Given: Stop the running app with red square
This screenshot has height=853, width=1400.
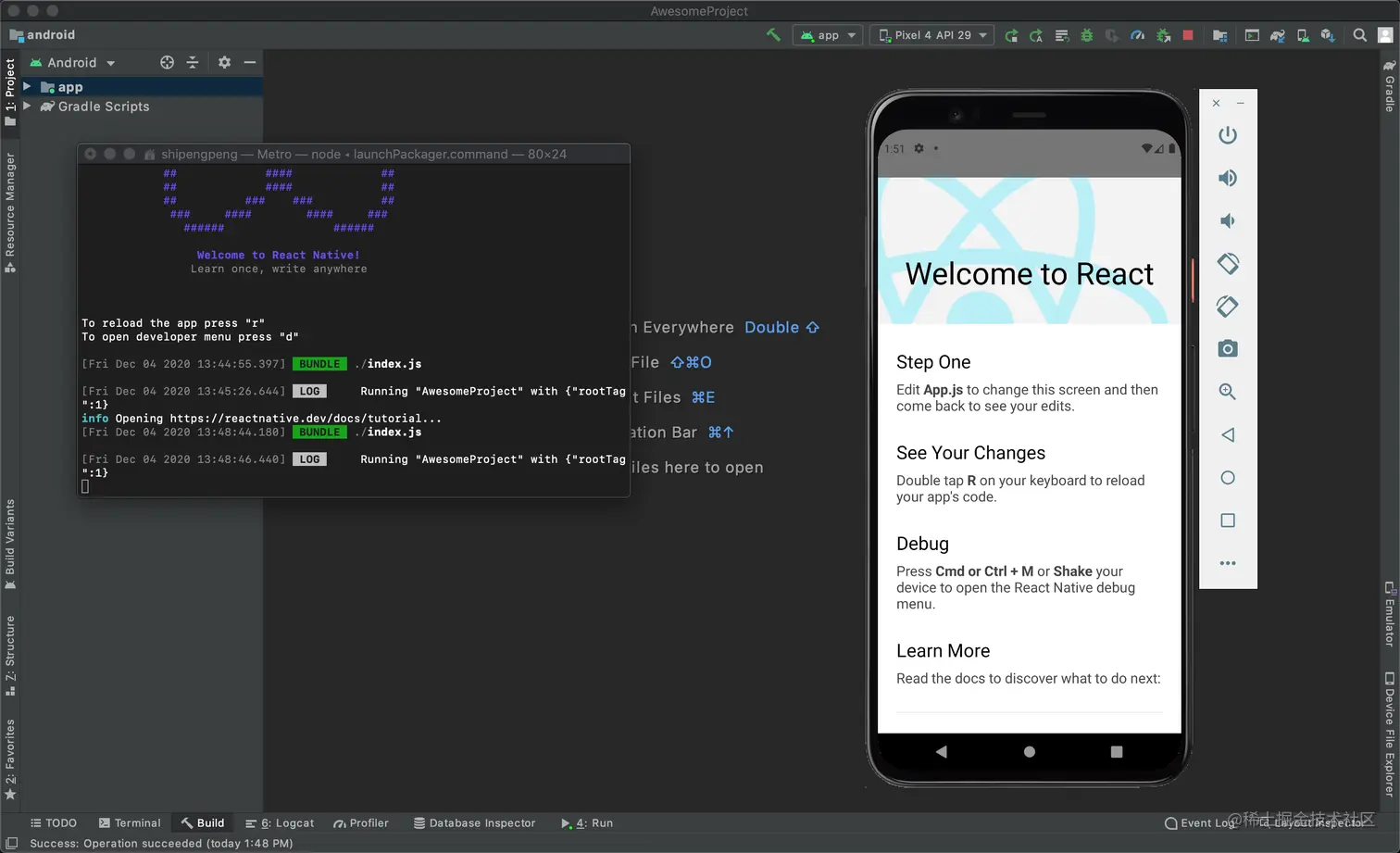Looking at the screenshot, I should pyautogui.click(x=1188, y=35).
